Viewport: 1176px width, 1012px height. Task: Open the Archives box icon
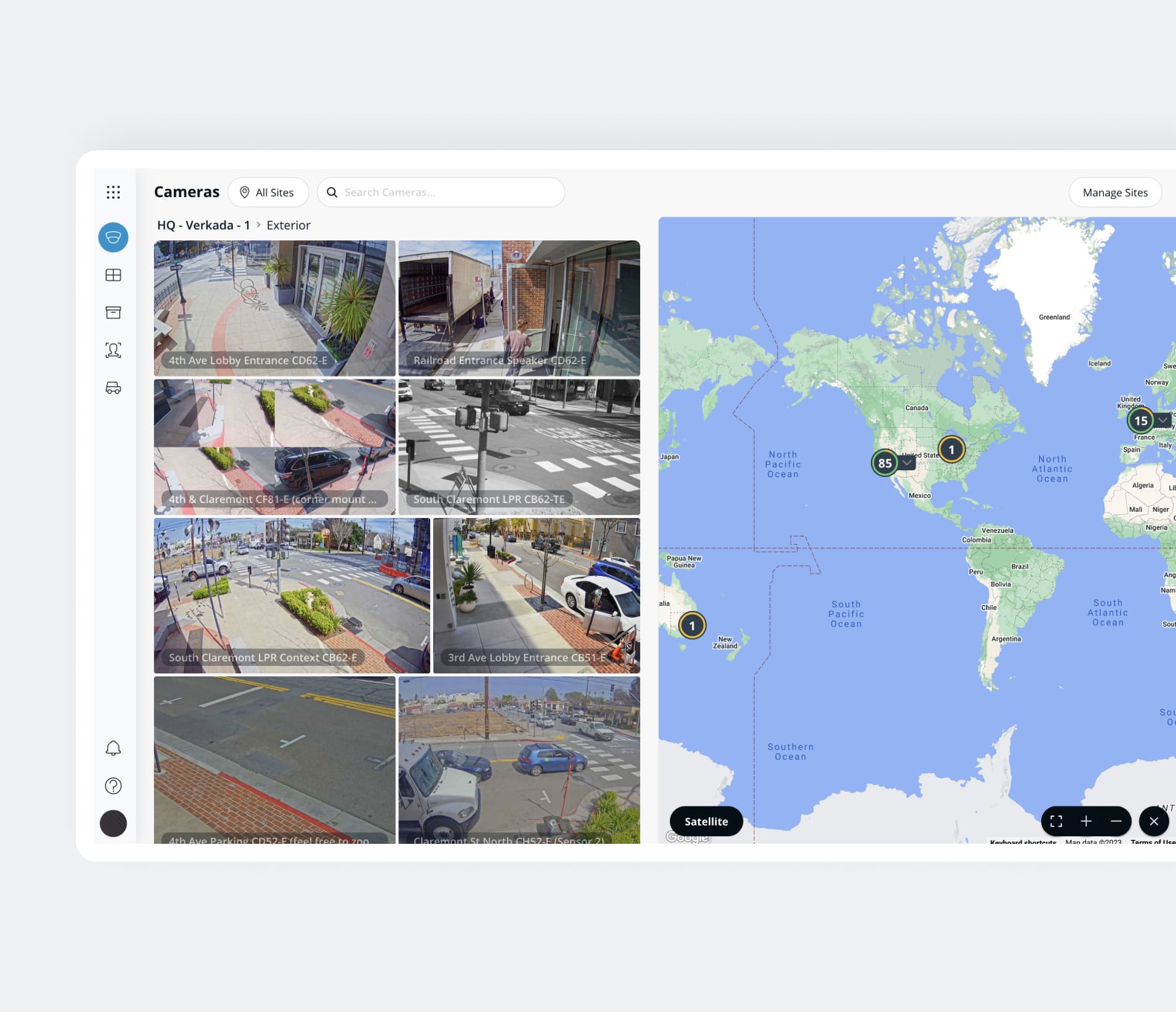click(113, 313)
